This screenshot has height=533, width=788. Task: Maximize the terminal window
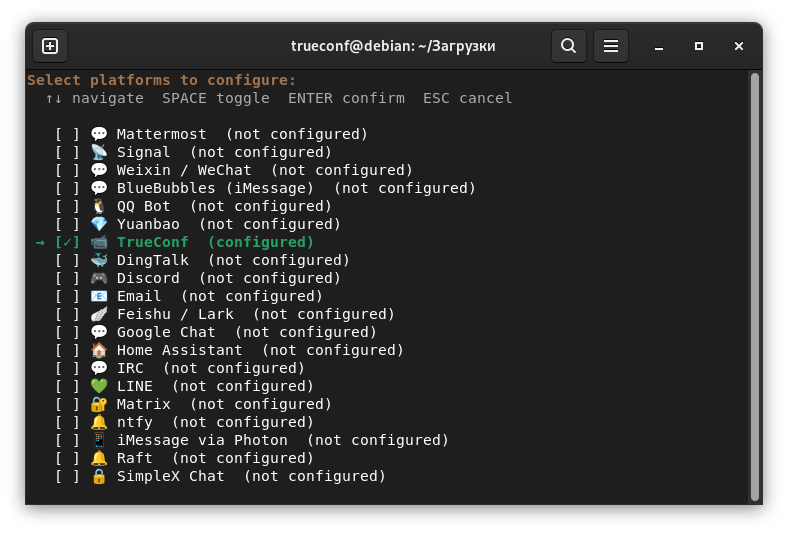click(x=699, y=46)
